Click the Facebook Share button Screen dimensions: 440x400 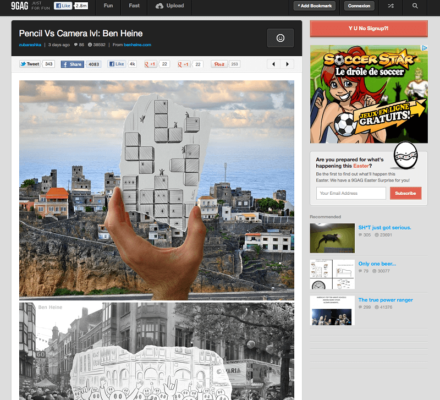[x=72, y=64]
